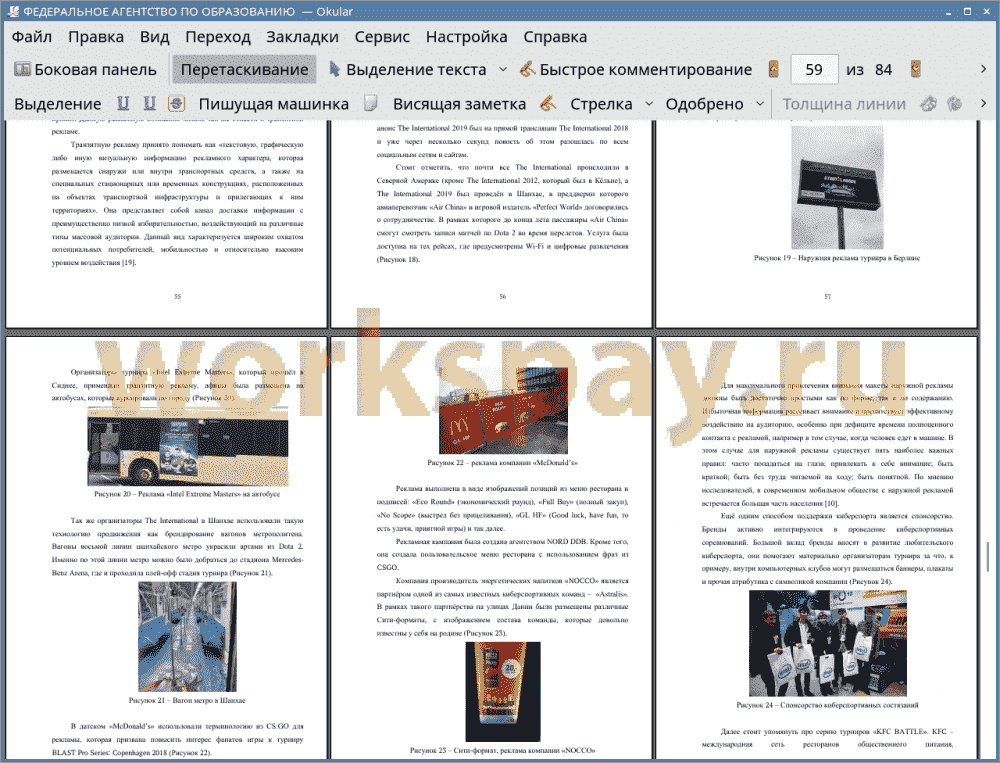Click the group photo above Рисунок 24
This screenshot has height=763, width=1000.
click(828, 643)
